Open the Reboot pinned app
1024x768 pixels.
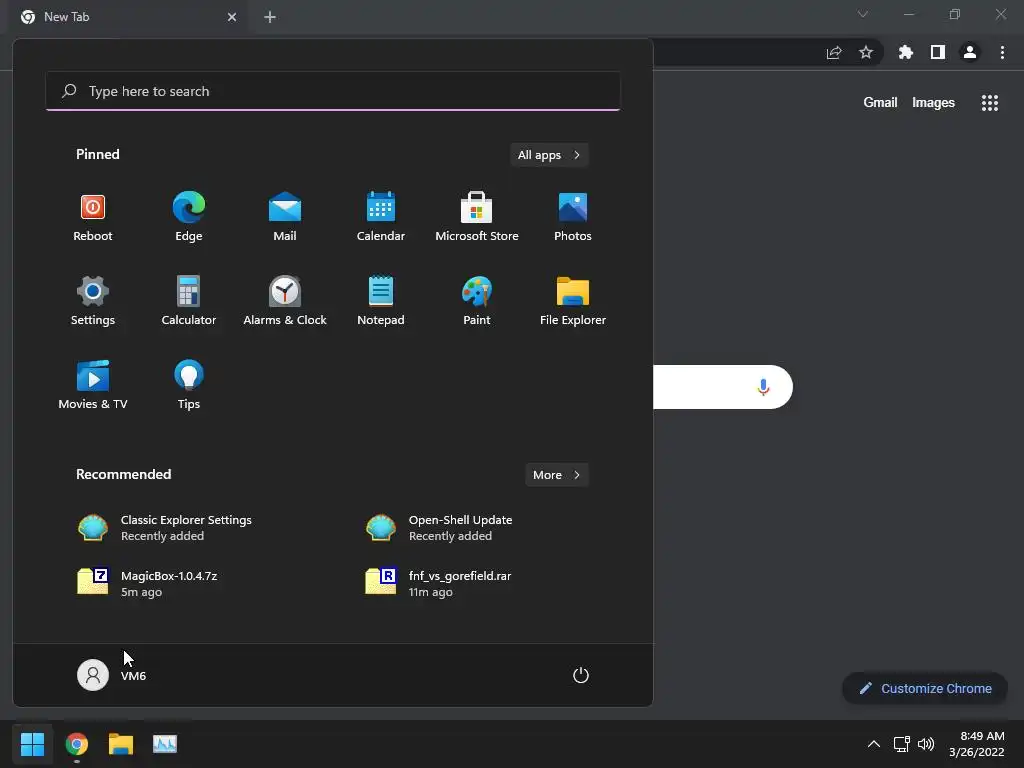tap(93, 217)
